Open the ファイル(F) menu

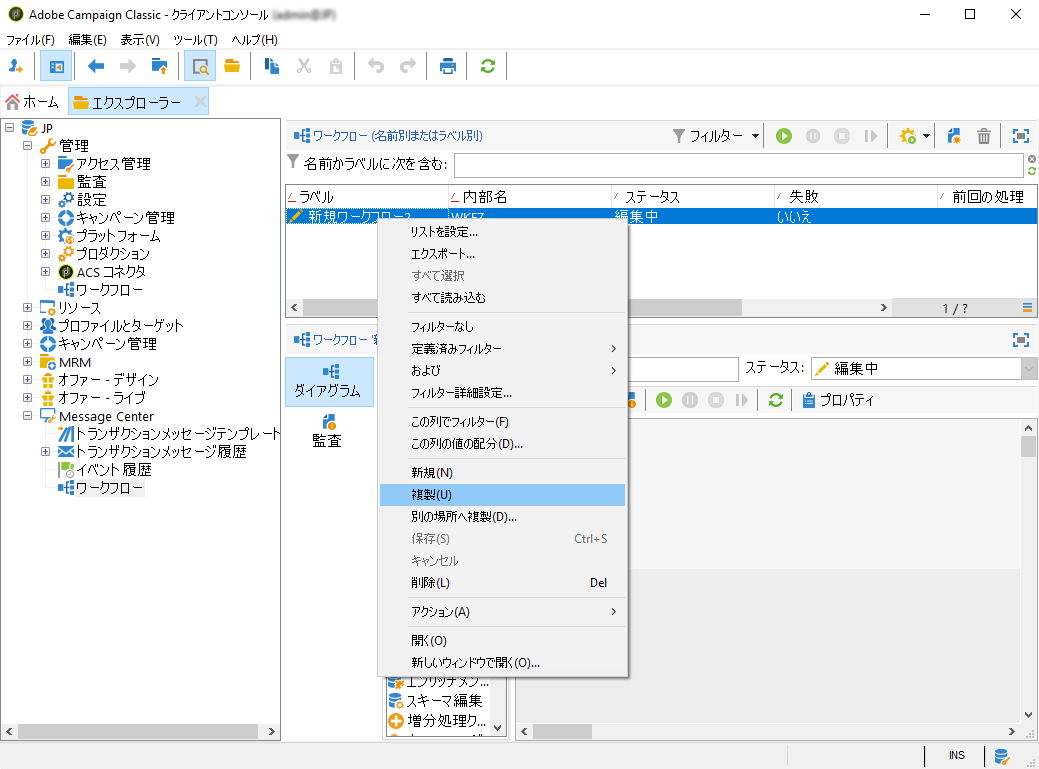coord(30,40)
